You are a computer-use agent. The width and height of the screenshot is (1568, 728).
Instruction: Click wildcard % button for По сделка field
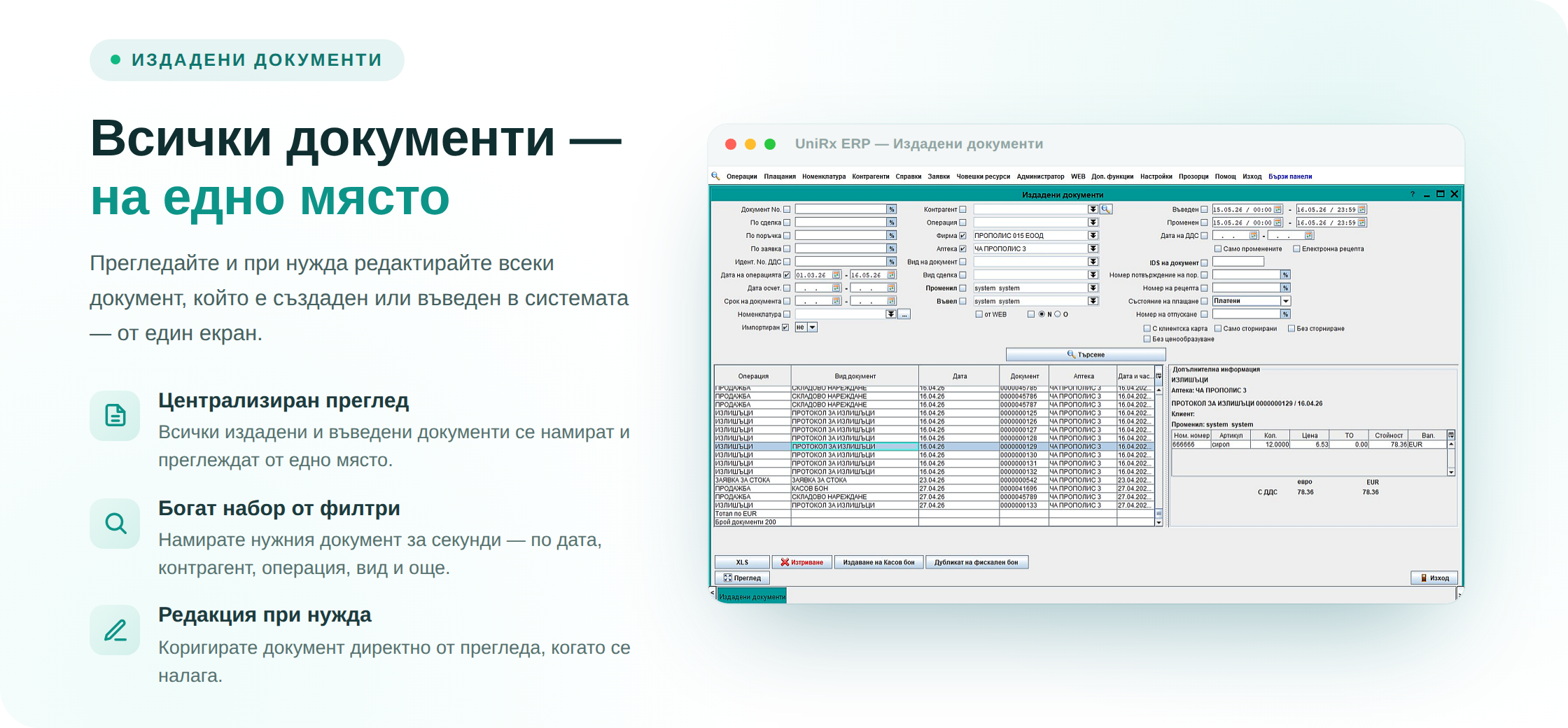pyautogui.click(x=892, y=223)
